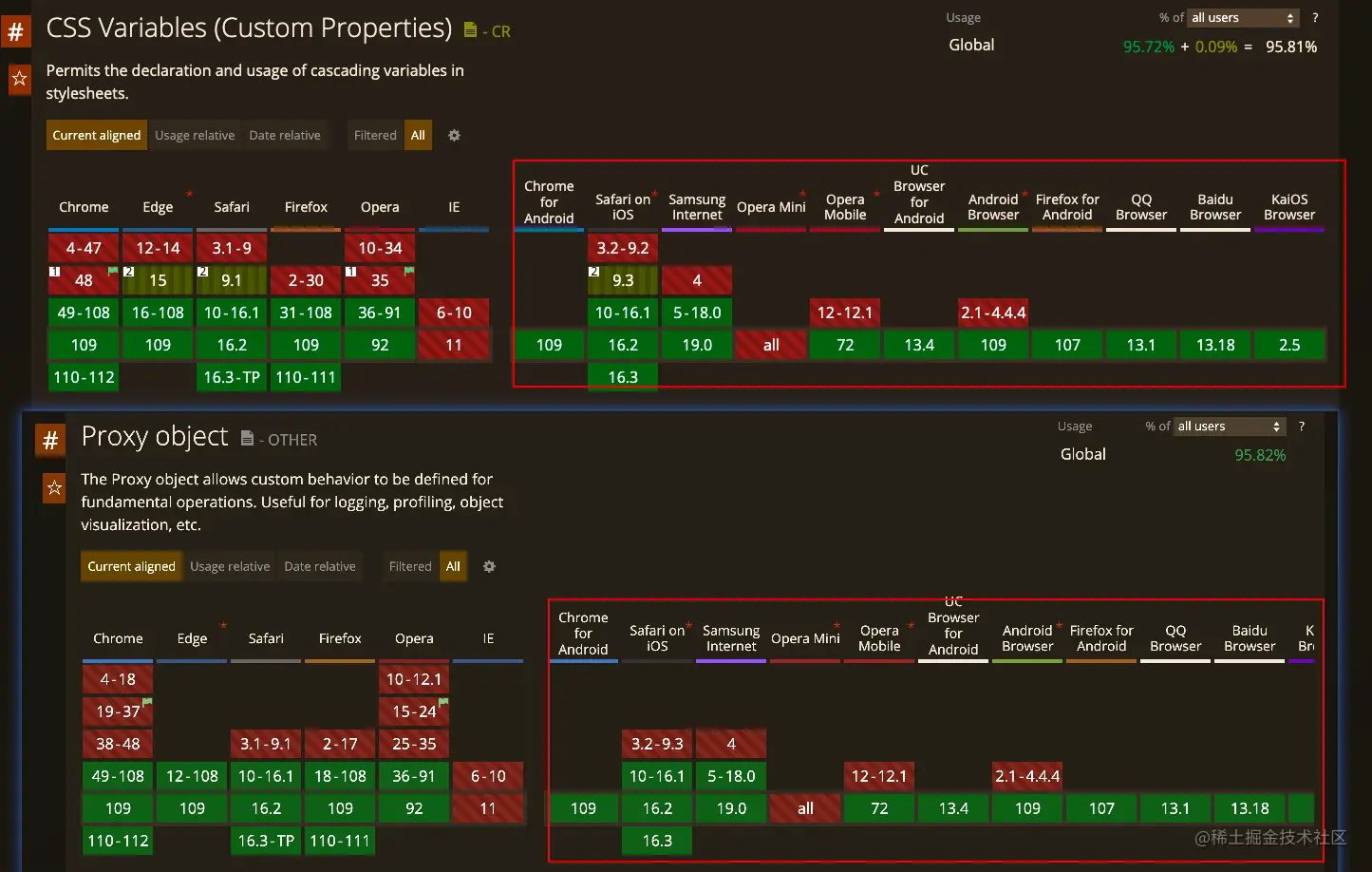Select Current aligned in CSS Variables panel
1372x872 pixels.
(x=97, y=135)
